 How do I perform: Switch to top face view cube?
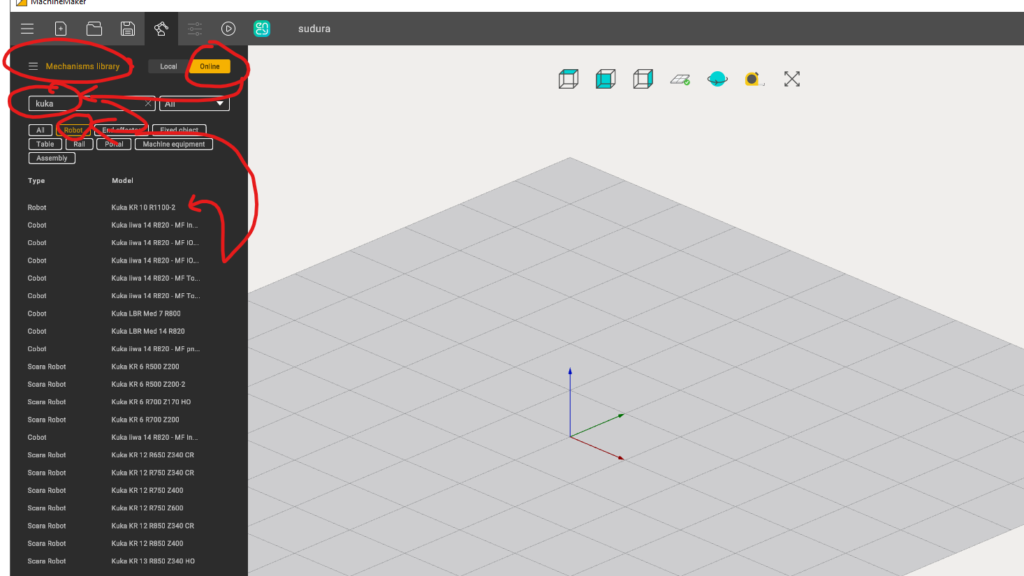point(568,79)
